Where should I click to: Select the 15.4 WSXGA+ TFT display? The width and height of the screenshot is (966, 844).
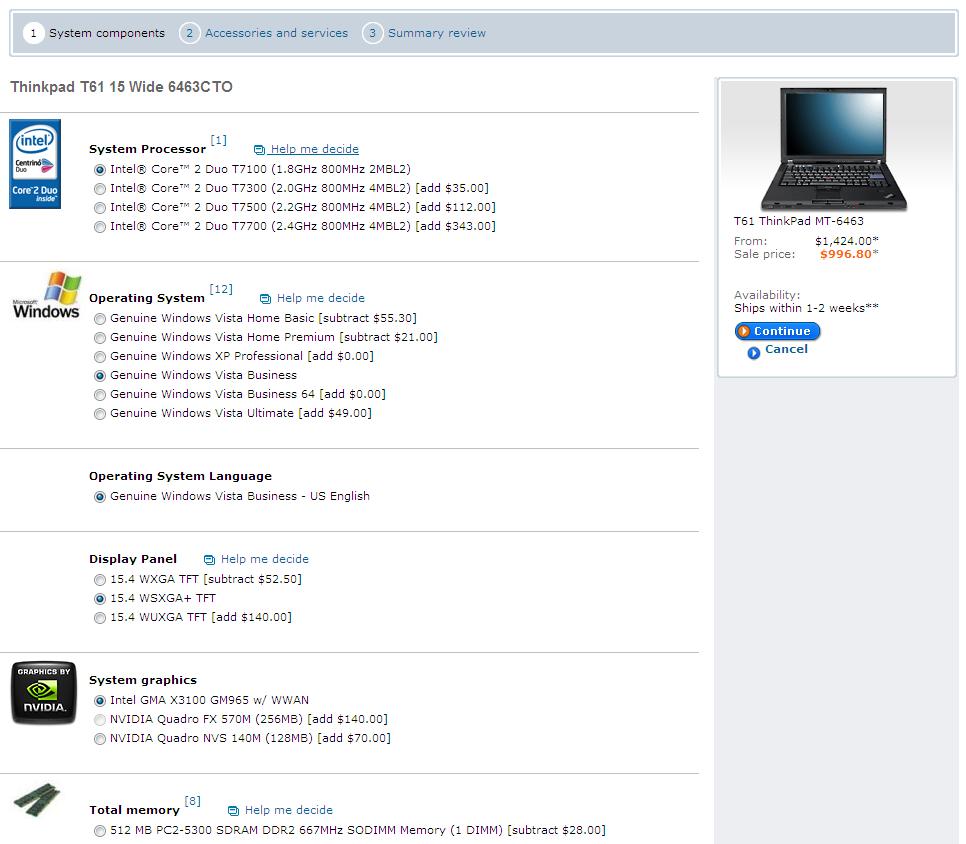[x=100, y=599]
